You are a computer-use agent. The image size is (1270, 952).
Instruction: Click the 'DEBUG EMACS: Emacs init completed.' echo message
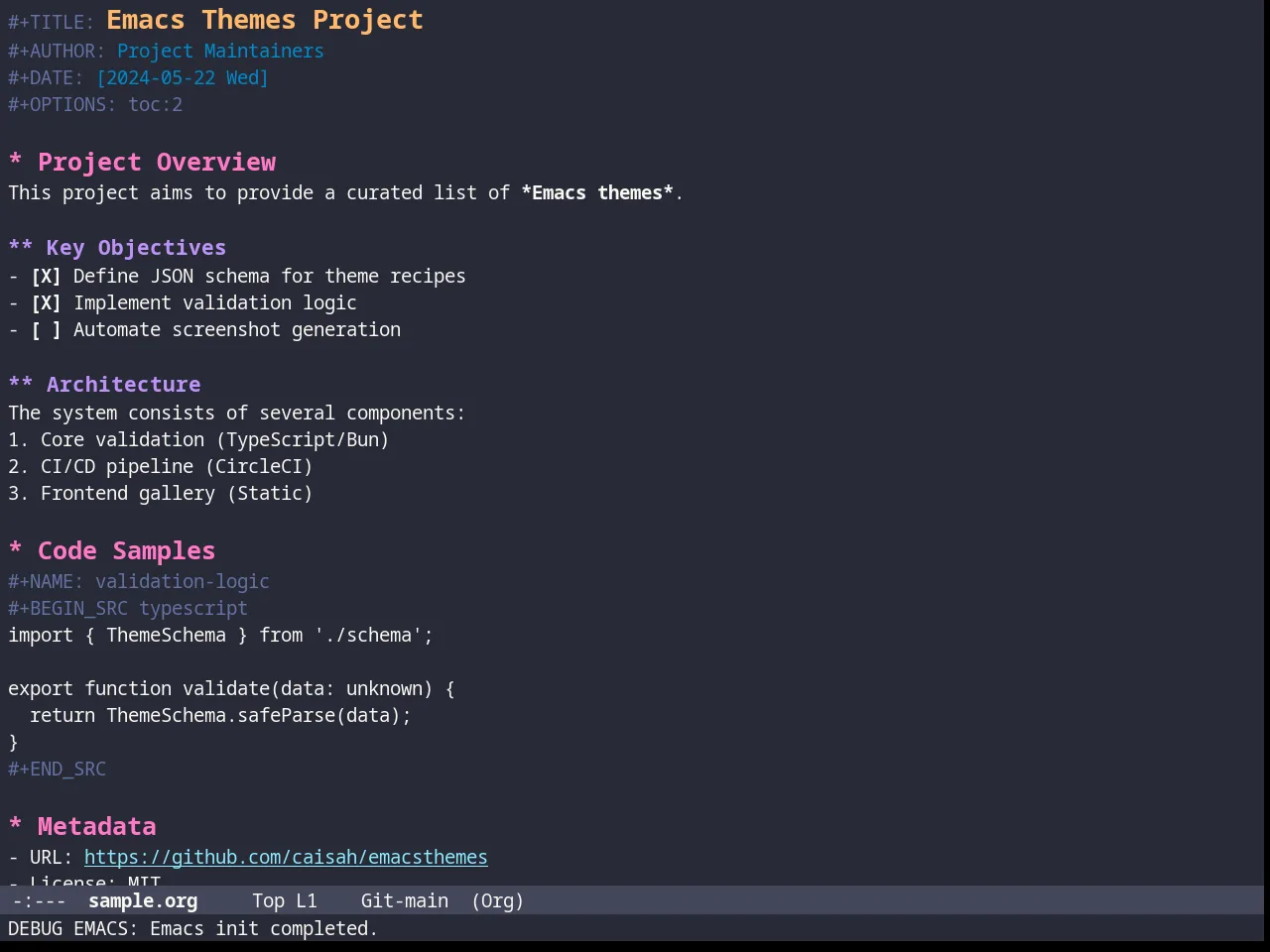[192, 928]
